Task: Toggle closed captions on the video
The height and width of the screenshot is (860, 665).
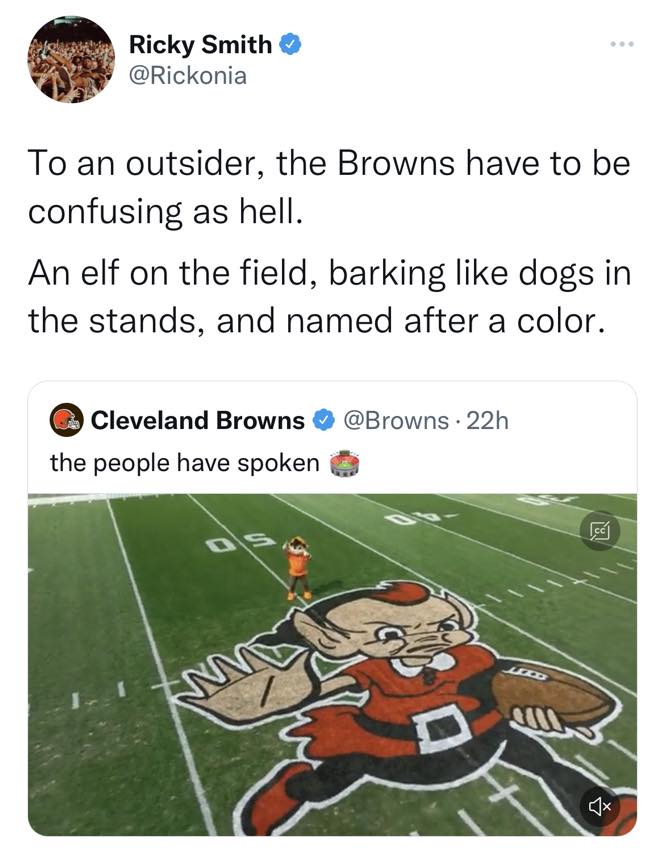Action: point(600,530)
